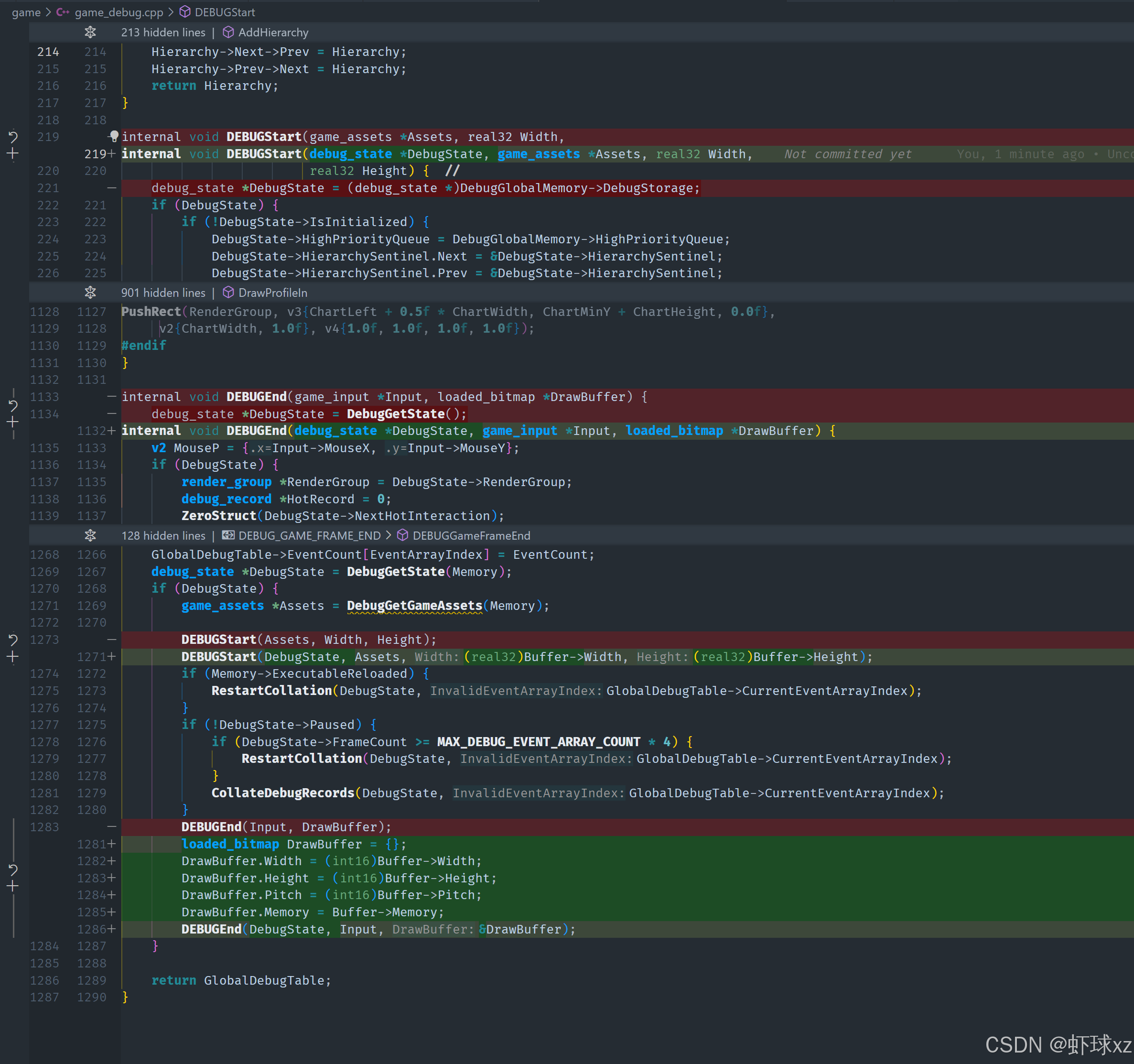Click the game folder breadcrumb
Viewport: 1134px width, 1064px height.
[26, 12]
